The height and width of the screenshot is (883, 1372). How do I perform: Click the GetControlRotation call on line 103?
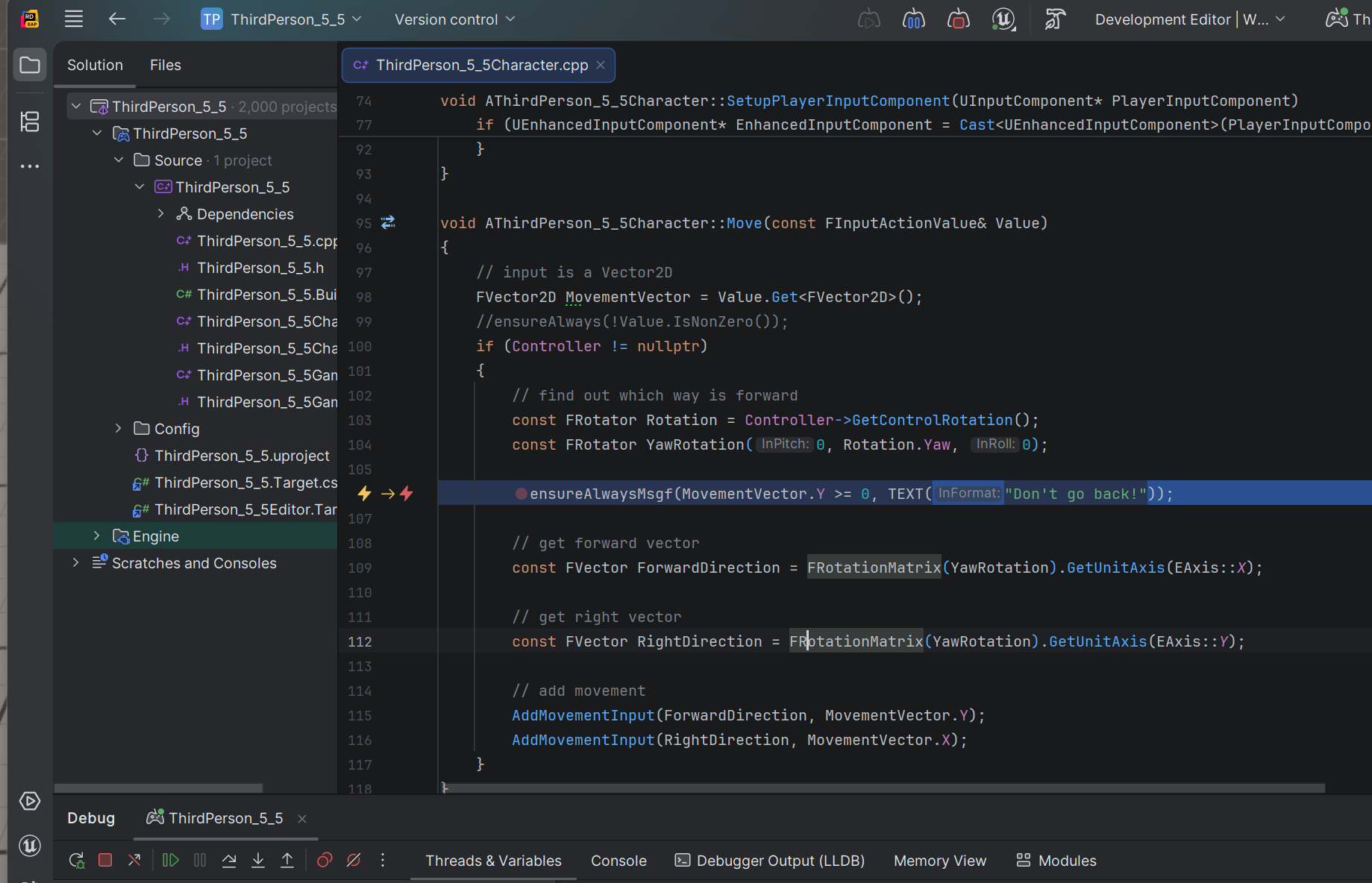point(933,420)
